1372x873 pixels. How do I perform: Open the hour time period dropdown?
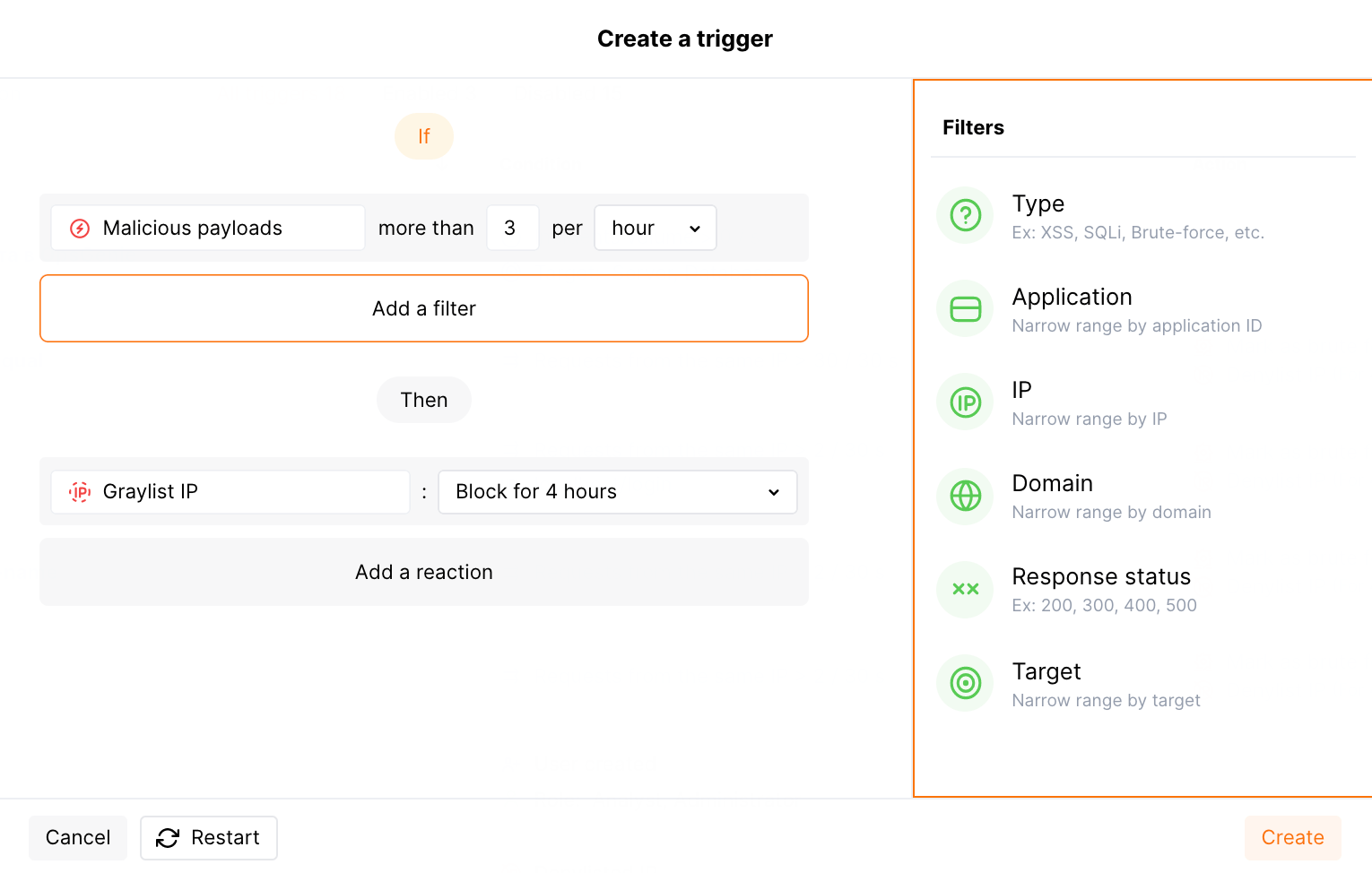pyautogui.click(x=655, y=229)
